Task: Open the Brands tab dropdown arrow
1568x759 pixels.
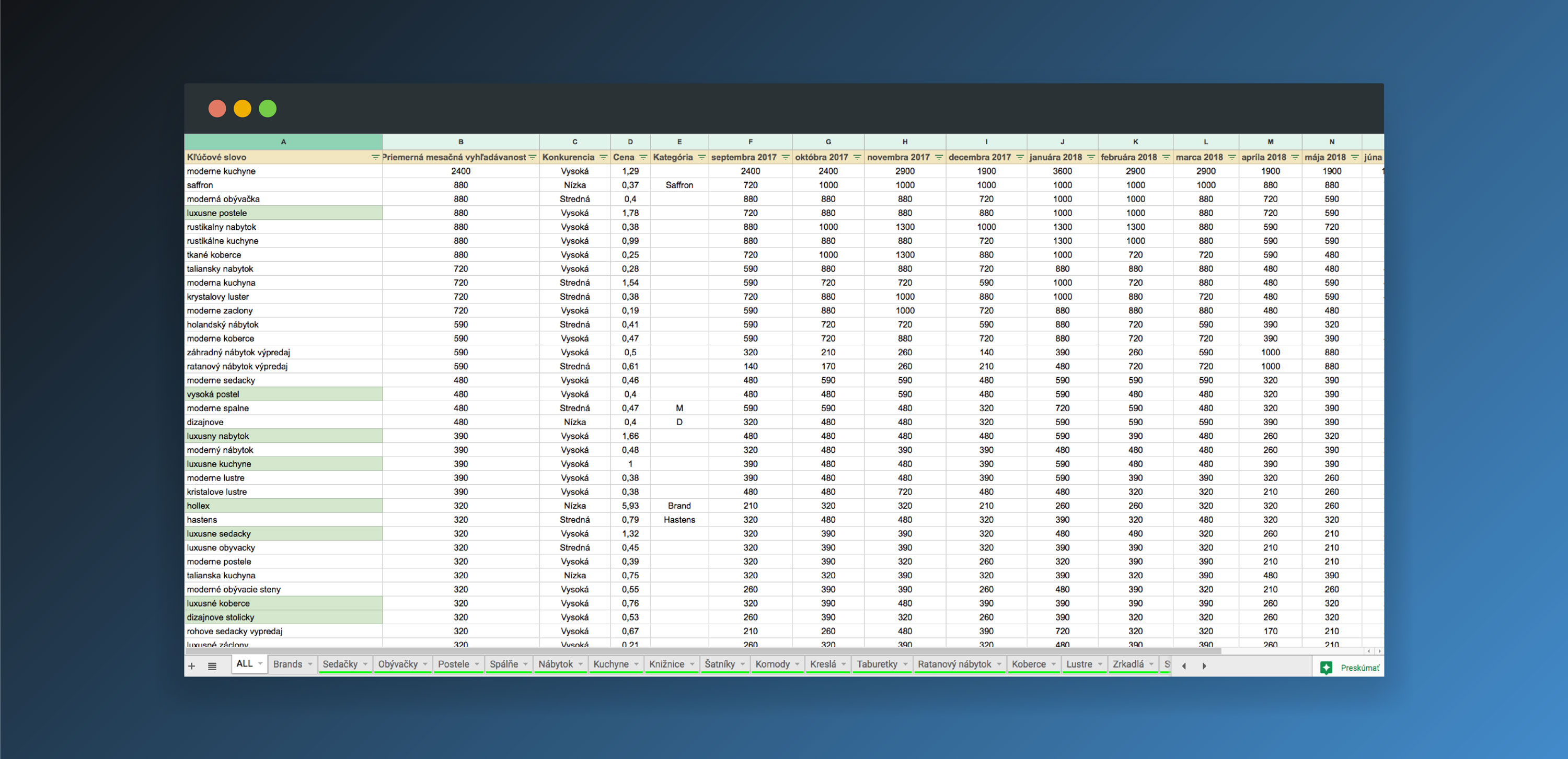Action: pyautogui.click(x=310, y=664)
